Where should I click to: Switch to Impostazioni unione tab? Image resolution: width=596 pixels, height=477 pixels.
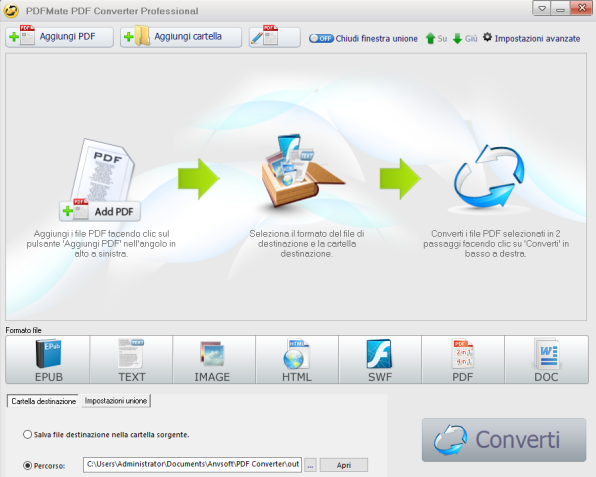(116, 401)
